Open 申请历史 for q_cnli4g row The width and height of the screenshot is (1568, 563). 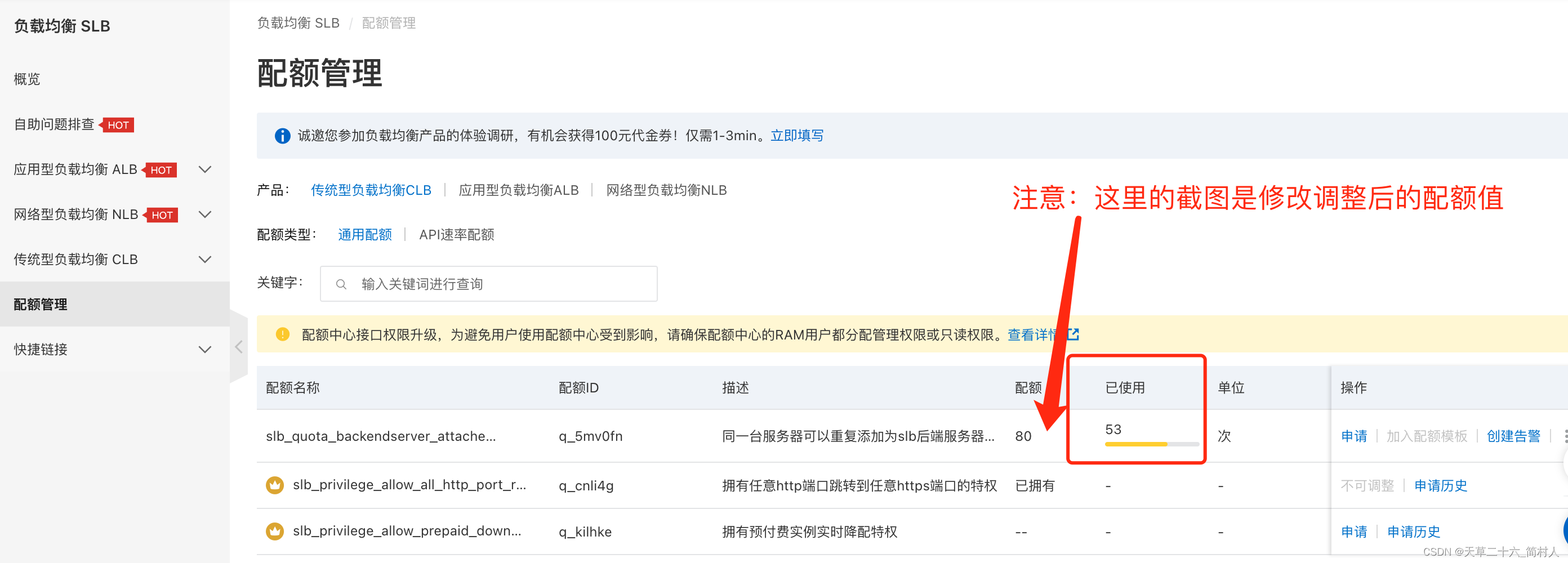point(1440,485)
